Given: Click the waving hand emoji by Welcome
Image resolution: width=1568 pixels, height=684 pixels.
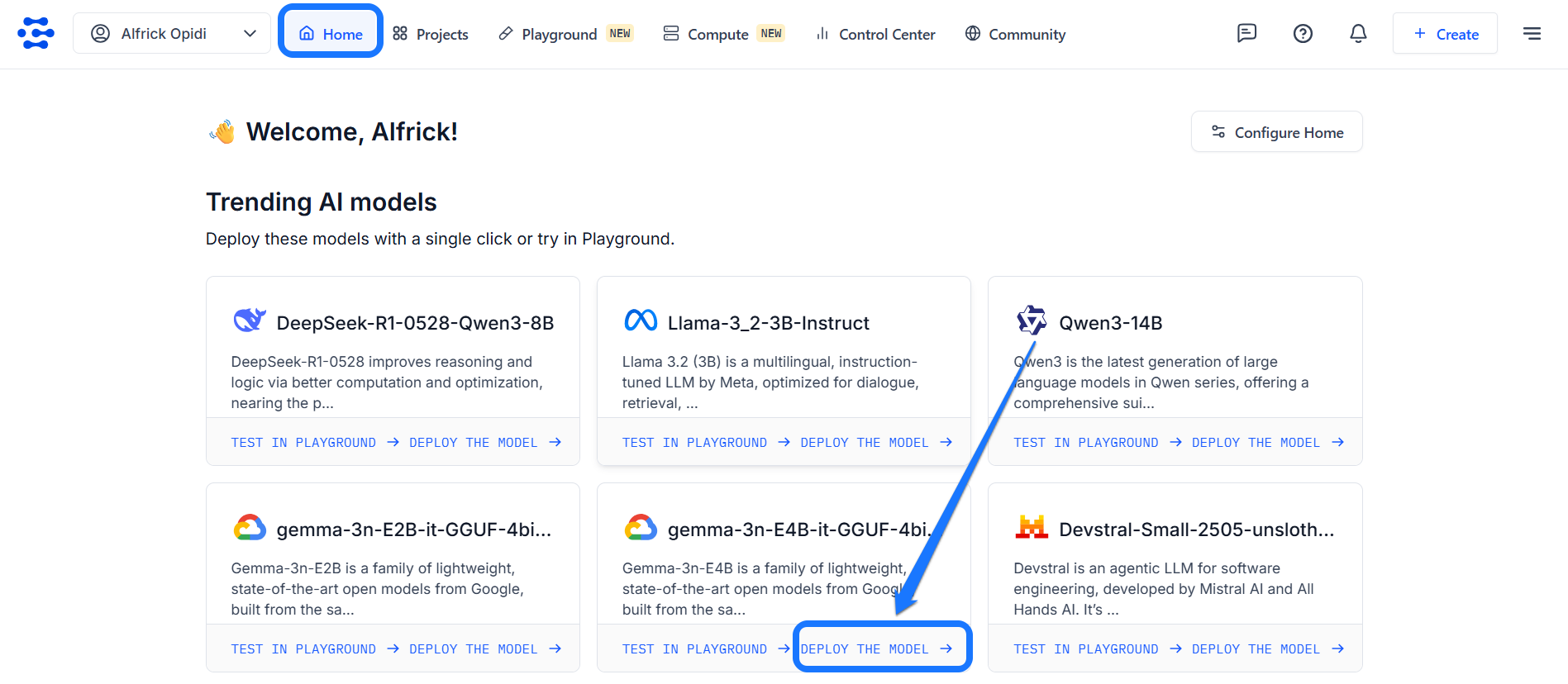Looking at the screenshot, I should (222, 131).
